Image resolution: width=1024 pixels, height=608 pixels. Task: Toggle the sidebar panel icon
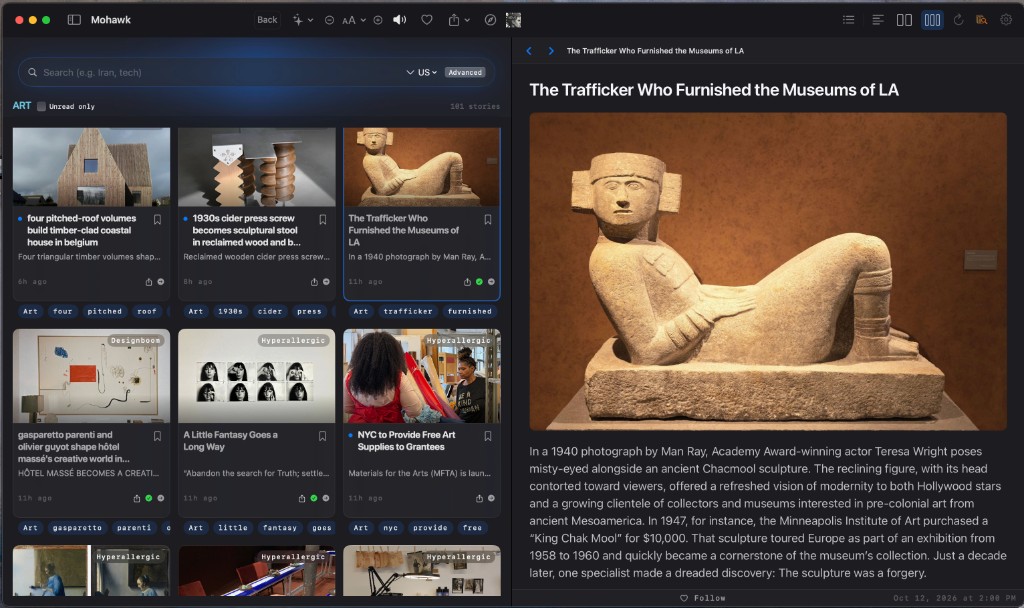(x=74, y=20)
